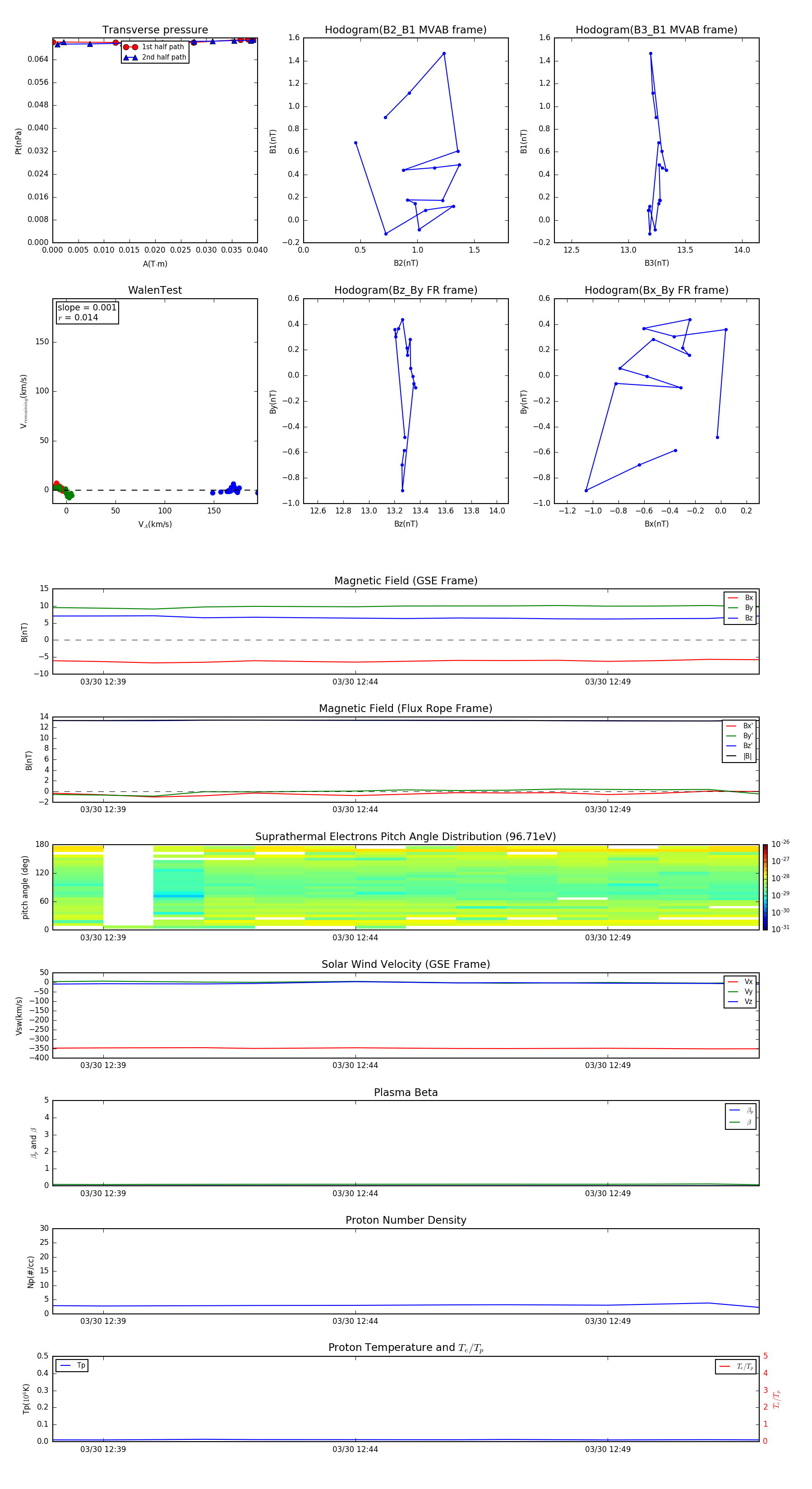Click the 'Tp' legend box
Image resolution: width=812 pixels, height=1489 pixels.
(72, 1366)
